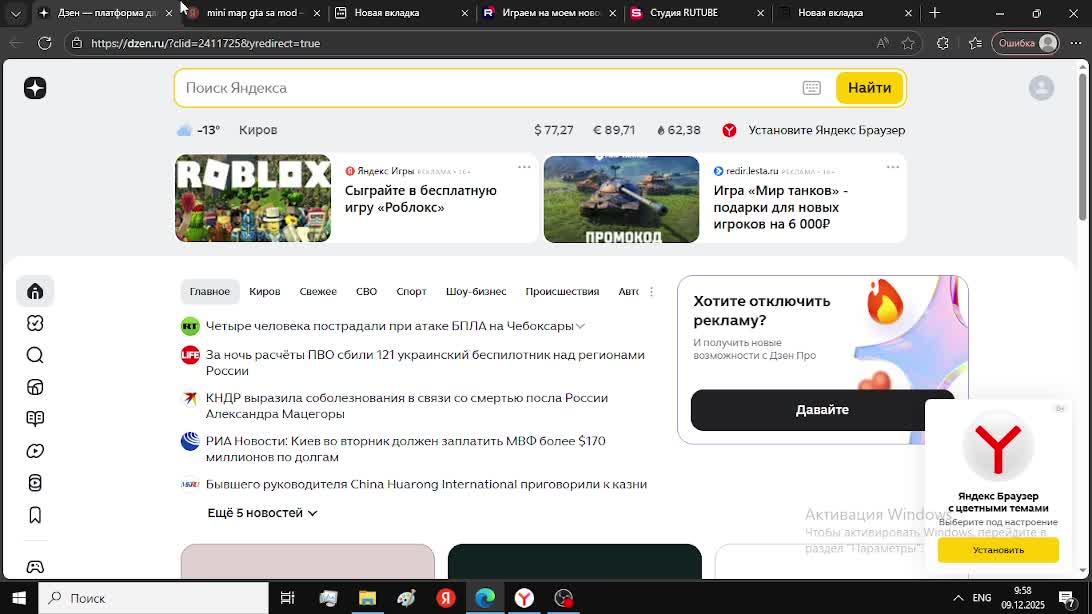The height and width of the screenshot is (614, 1092).
Task: Expand the Cheboksary drone news item chevron
Action: click(x=580, y=326)
